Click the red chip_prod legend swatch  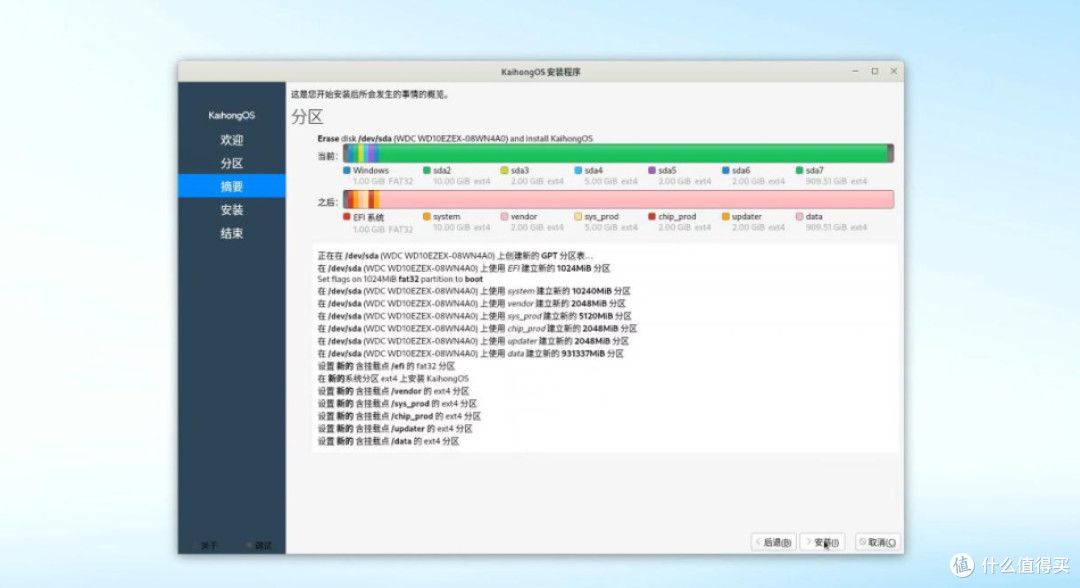652,216
